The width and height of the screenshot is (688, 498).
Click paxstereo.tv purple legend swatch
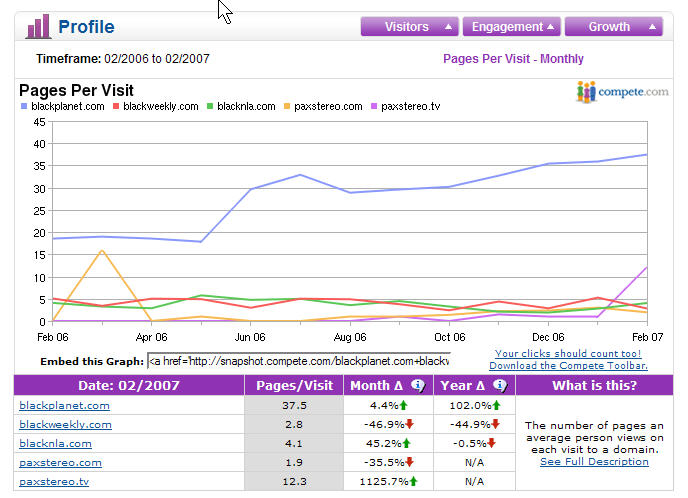[374, 106]
